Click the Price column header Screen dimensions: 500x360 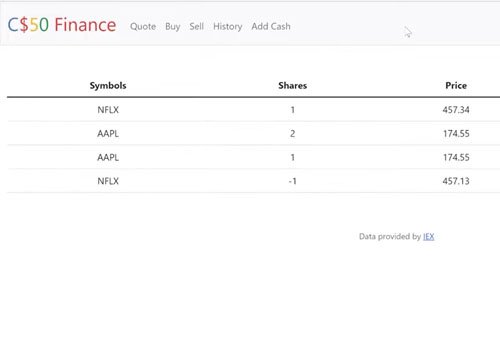click(456, 86)
